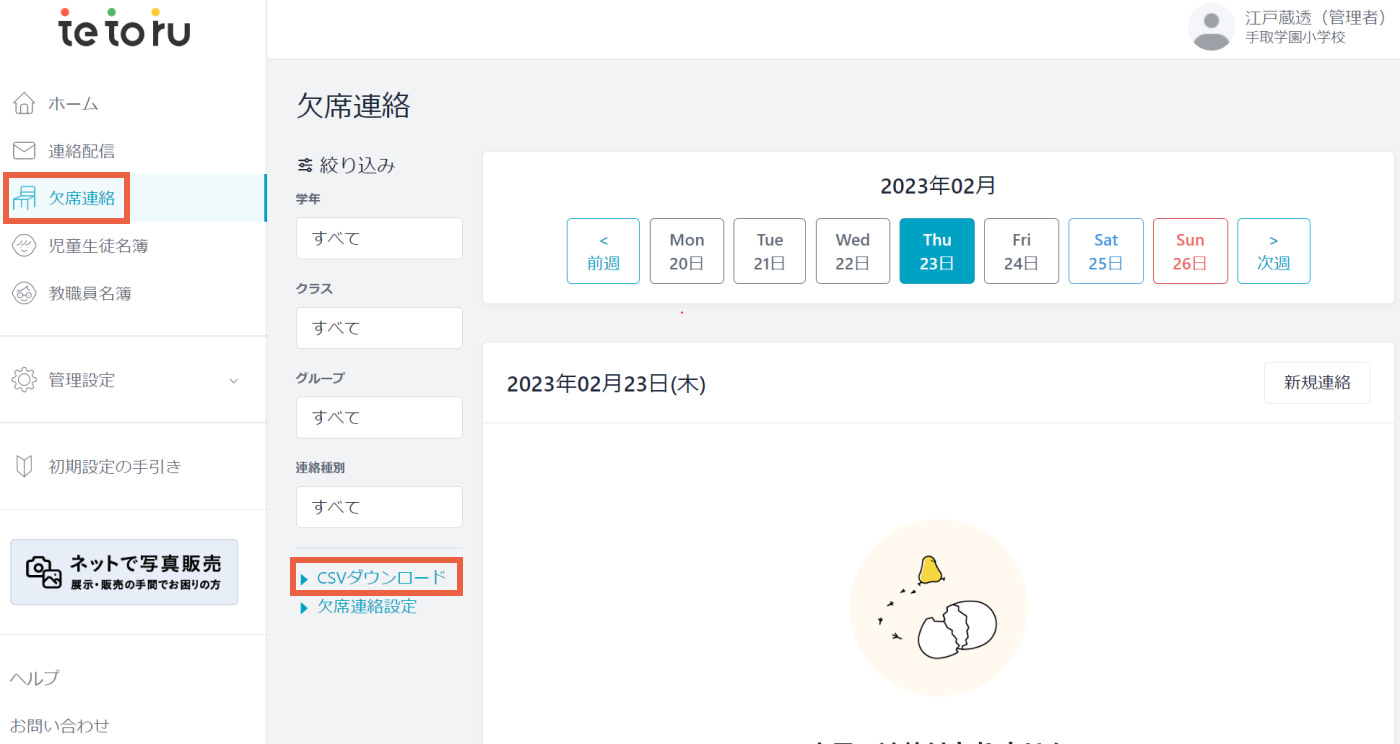Viewport: 1400px width, 744px height.
Task: Click the ネットで写真販売 banner
Action: click(x=124, y=572)
